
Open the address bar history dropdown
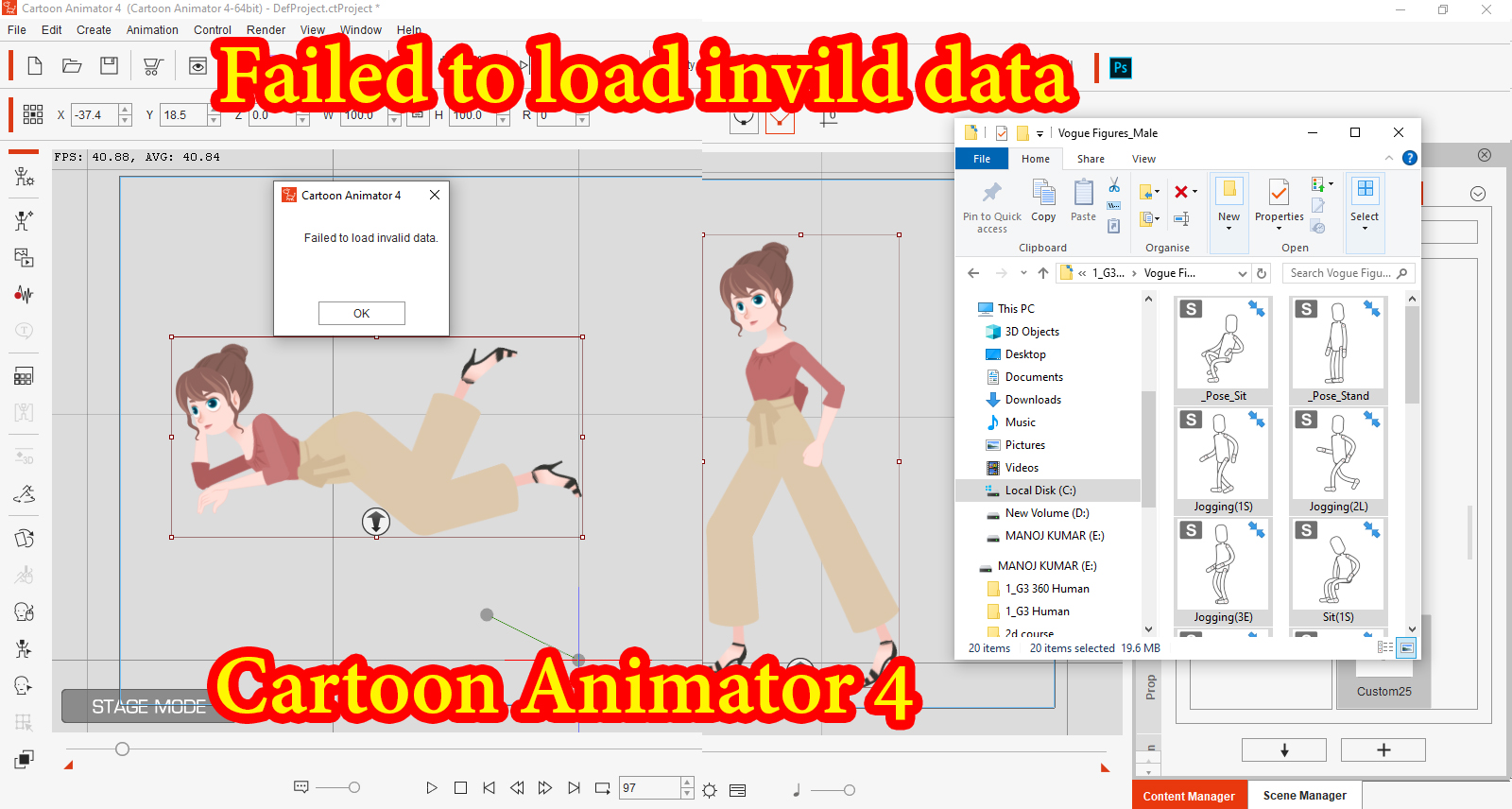[x=1242, y=273]
